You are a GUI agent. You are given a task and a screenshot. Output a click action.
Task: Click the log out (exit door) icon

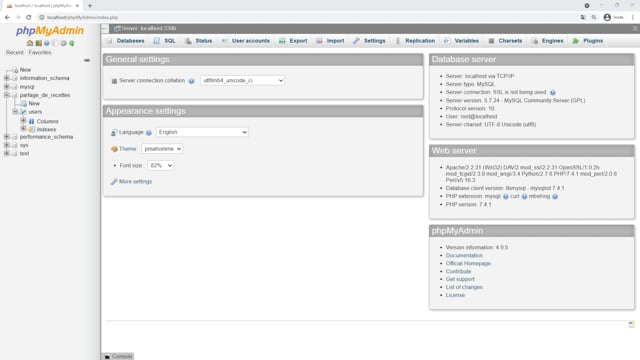click(38, 43)
